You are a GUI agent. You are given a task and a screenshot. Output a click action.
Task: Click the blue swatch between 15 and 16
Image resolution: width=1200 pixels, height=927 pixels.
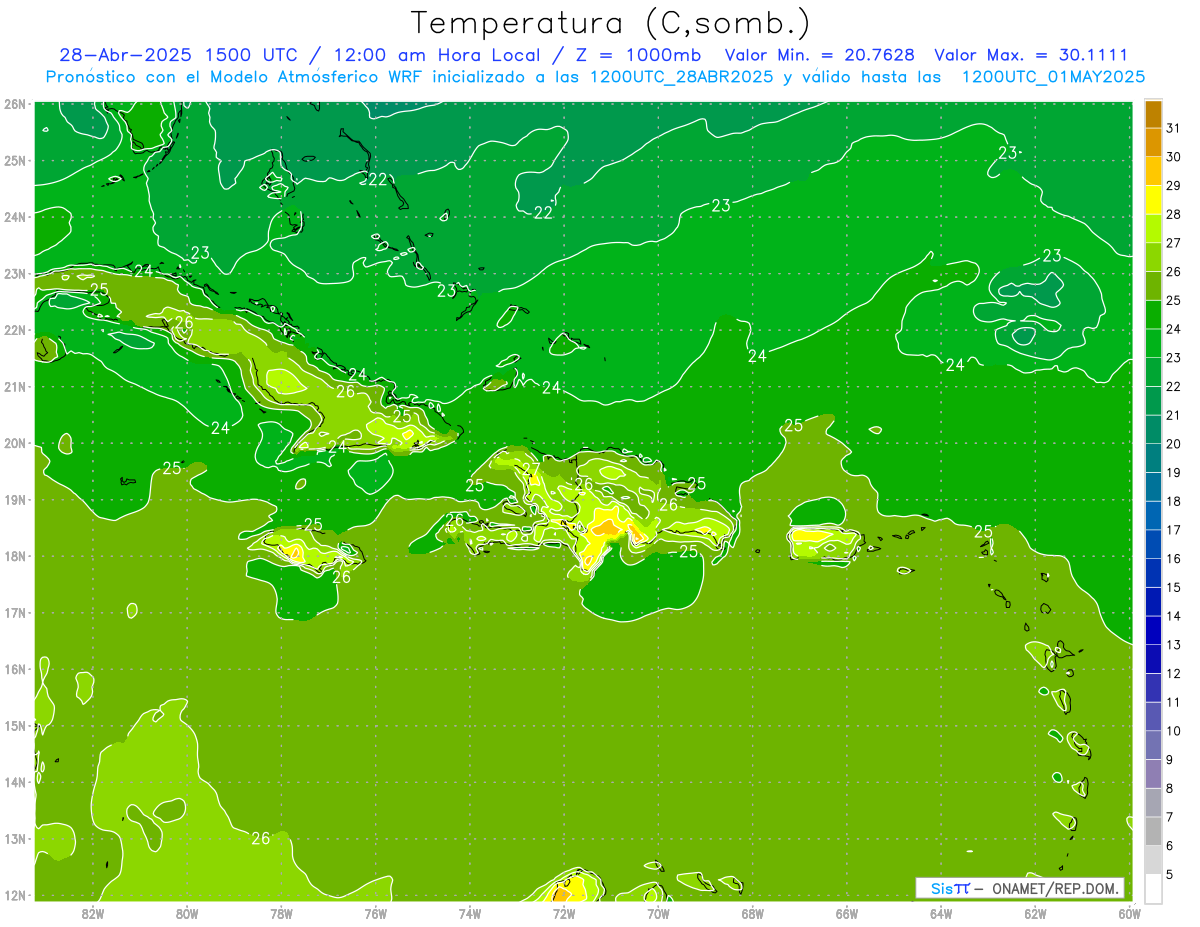pos(1153,572)
